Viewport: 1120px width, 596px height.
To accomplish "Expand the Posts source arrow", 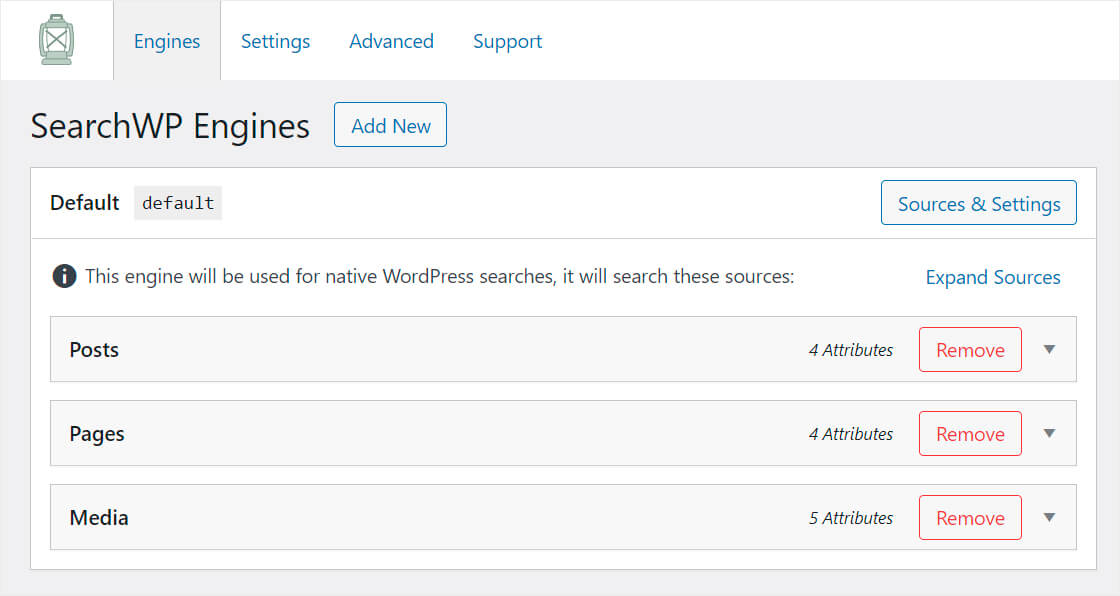I will pos(1049,349).
